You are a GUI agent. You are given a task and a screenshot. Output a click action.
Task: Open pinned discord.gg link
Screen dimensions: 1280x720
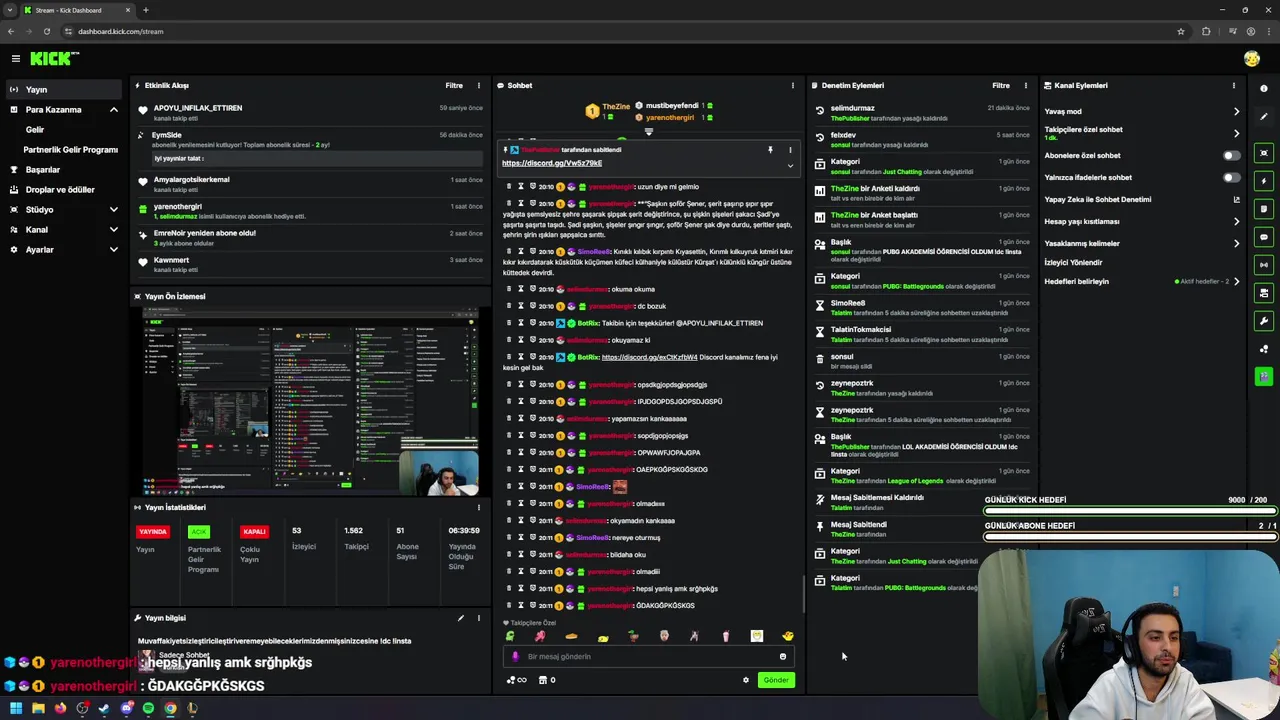click(x=552, y=163)
